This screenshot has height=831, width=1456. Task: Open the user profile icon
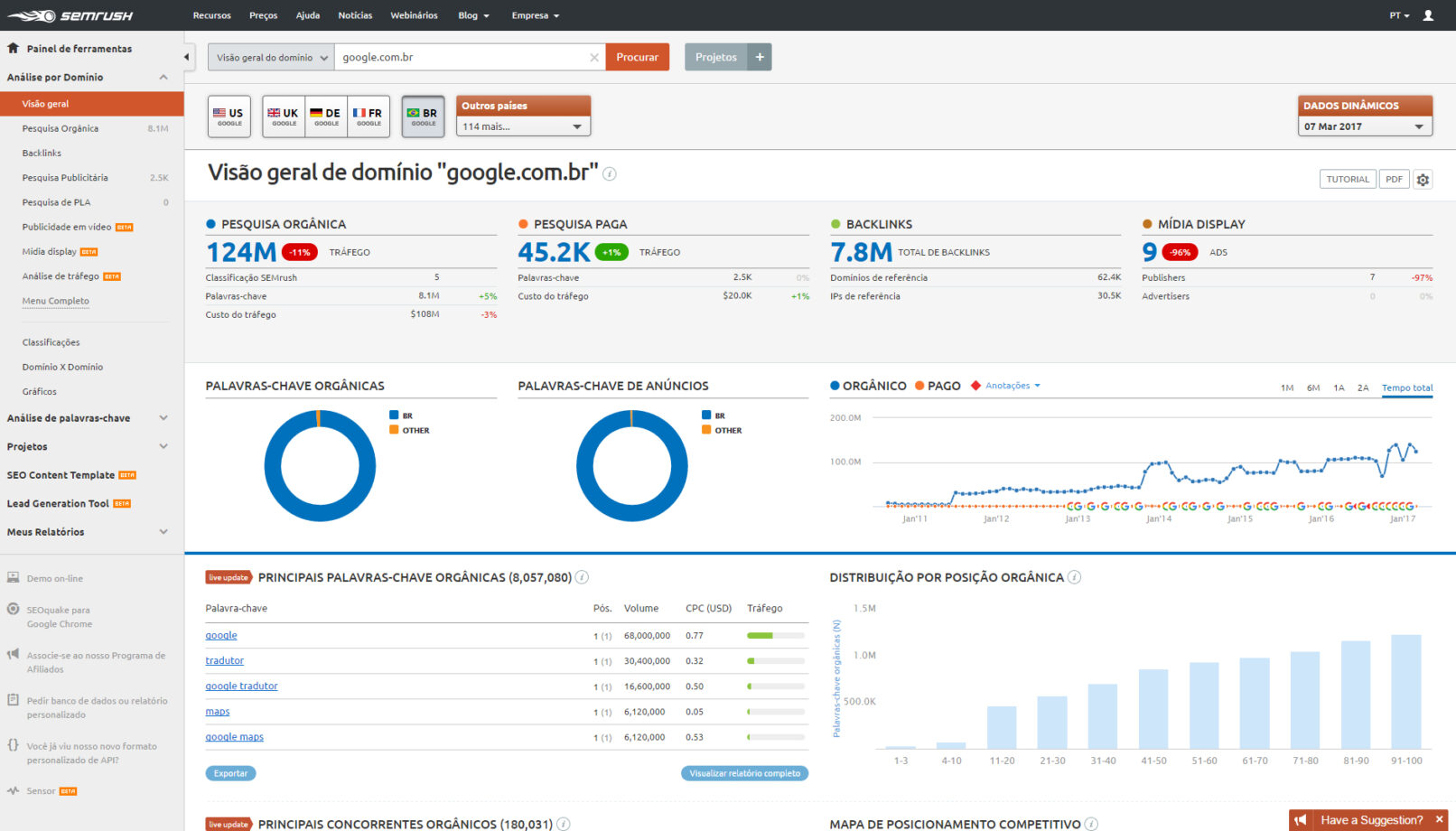pos(1428,15)
